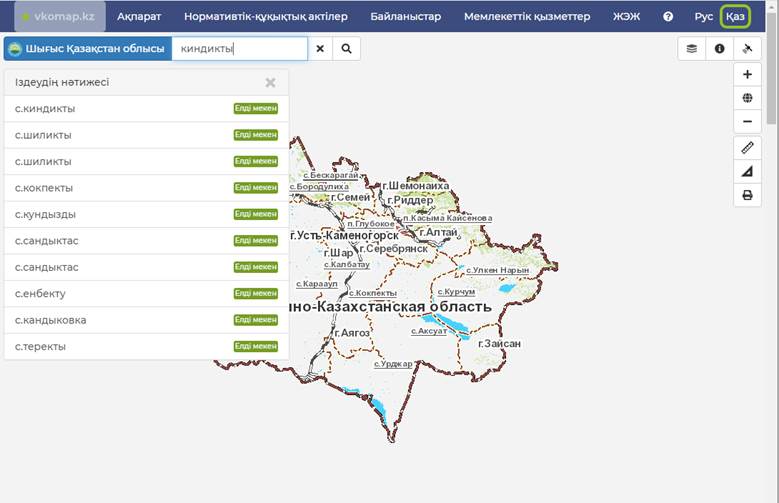Run search with the magnifier button
Viewport: 779px width, 503px height.
(x=347, y=48)
